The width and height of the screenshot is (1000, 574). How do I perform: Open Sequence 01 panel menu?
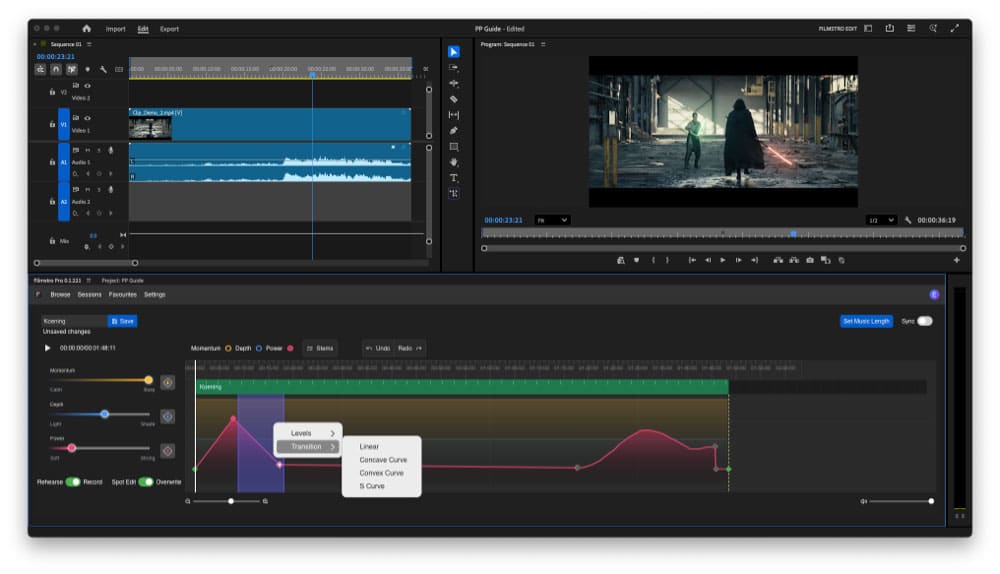pos(89,45)
